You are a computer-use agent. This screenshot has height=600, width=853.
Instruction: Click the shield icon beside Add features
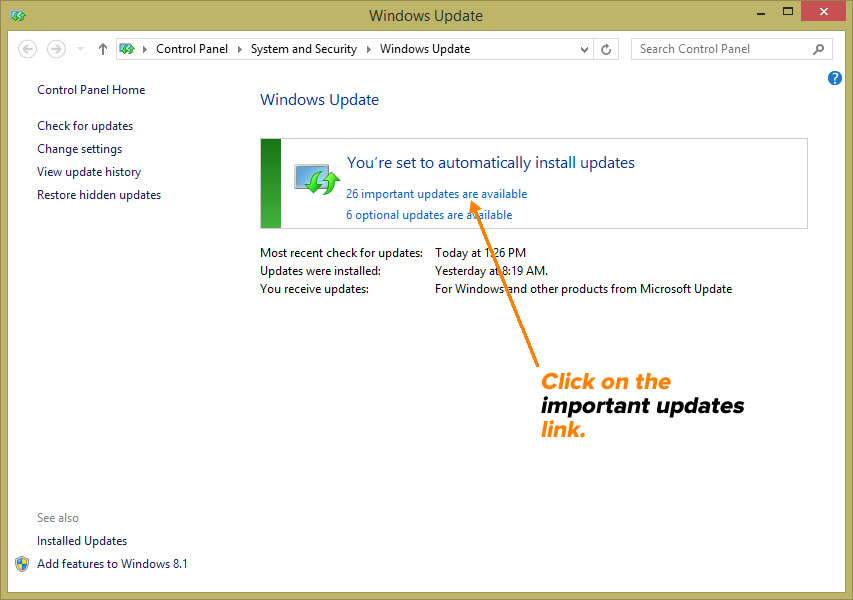coord(22,564)
